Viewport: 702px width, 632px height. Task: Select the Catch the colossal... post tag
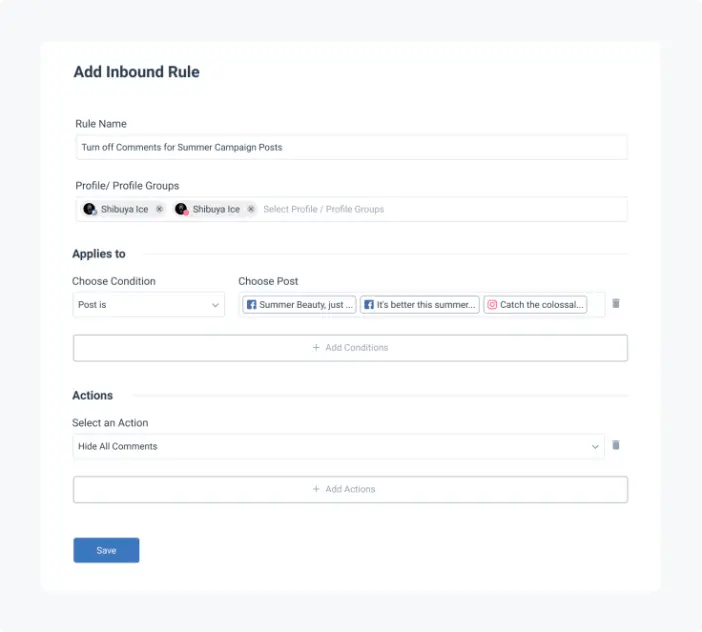click(535, 305)
